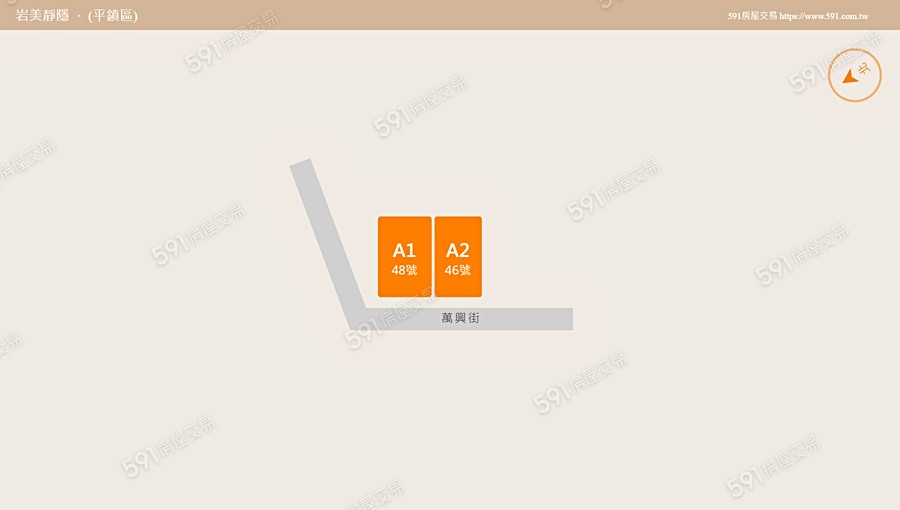The width and height of the screenshot is (900, 510).
Task: Click the 萬興街 street name label
Action: 460,318
